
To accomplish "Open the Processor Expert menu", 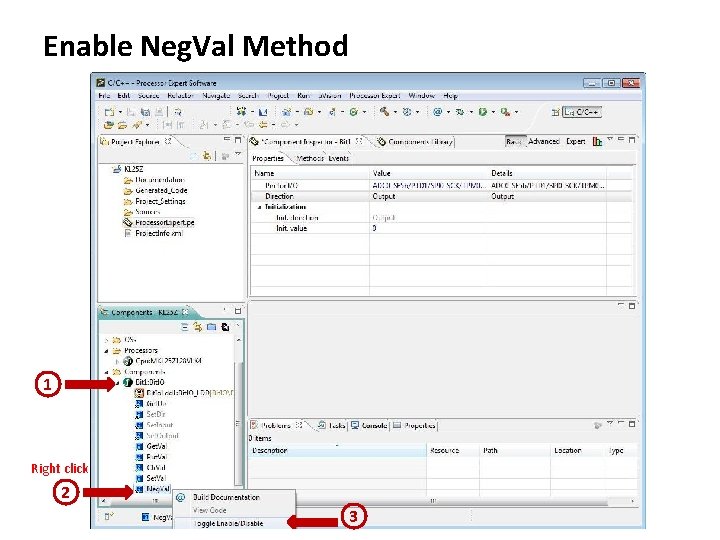I will coord(374,96).
